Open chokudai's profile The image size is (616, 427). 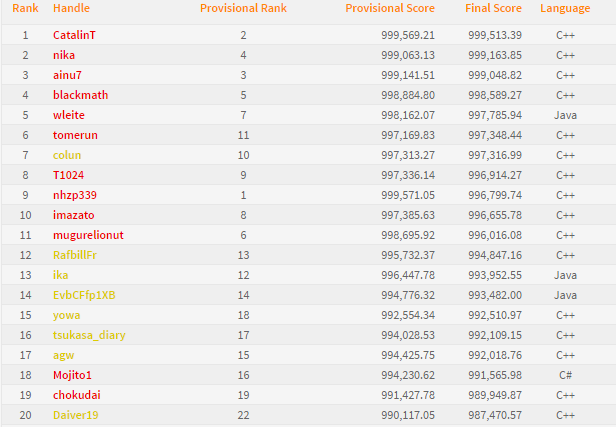tap(76, 395)
